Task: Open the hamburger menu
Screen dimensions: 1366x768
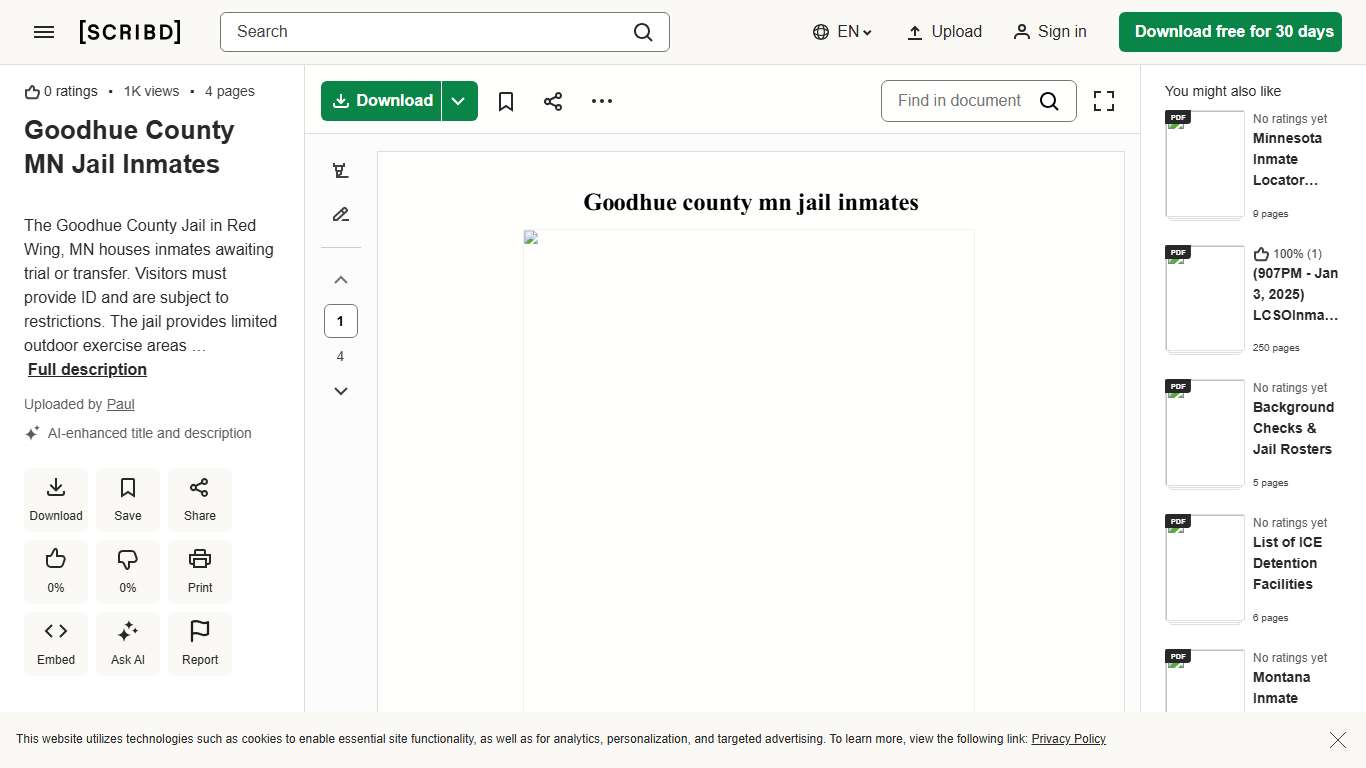Action: coord(44,32)
